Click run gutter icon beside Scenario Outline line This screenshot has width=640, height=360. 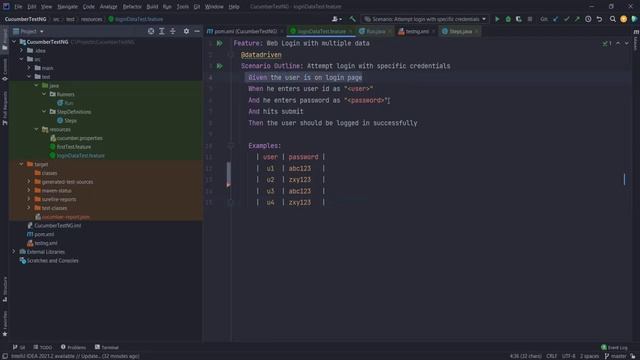(220, 66)
